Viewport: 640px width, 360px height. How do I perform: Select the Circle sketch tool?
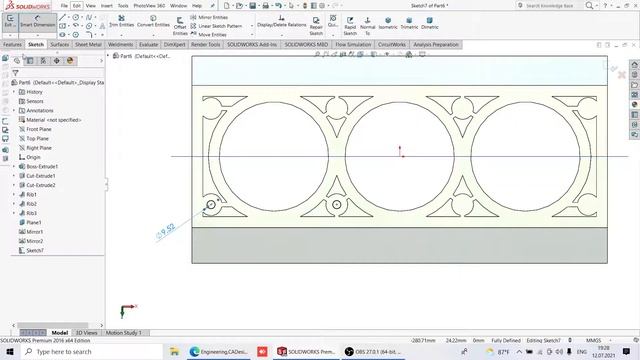pyautogui.click(x=76, y=18)
